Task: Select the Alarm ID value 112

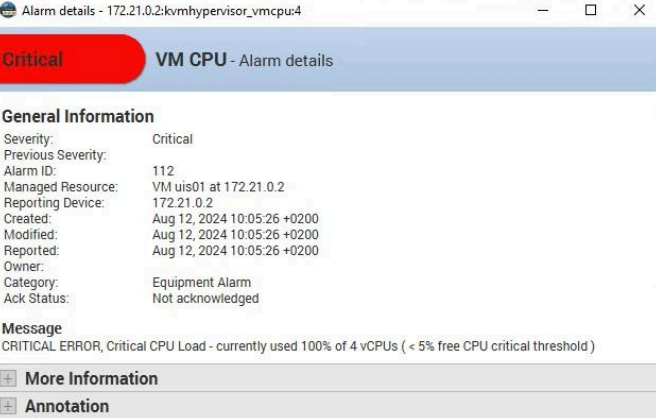Action: coord(163,171)
